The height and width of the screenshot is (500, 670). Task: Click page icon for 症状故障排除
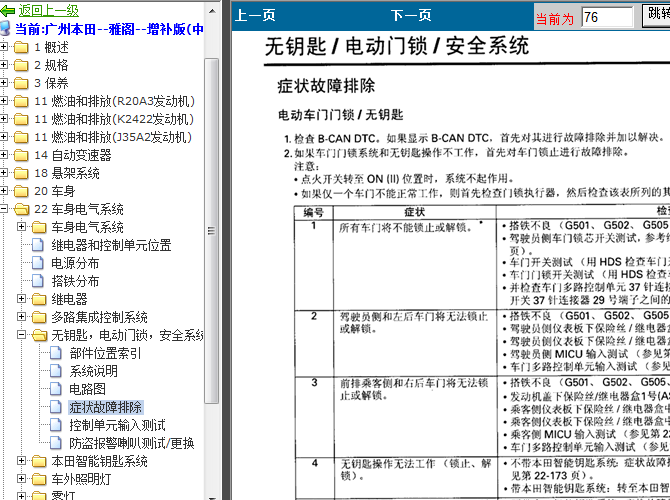tap(56, 407)
